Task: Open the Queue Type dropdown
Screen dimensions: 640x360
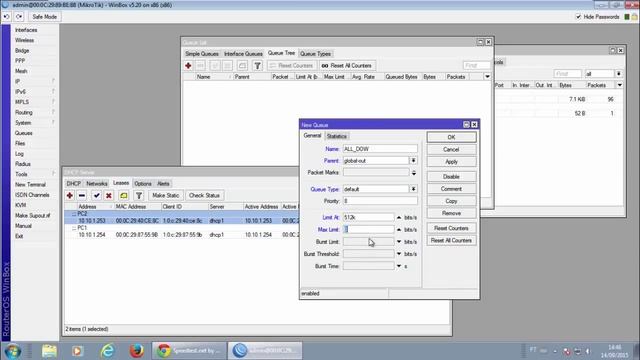Action: pos(413,189)
